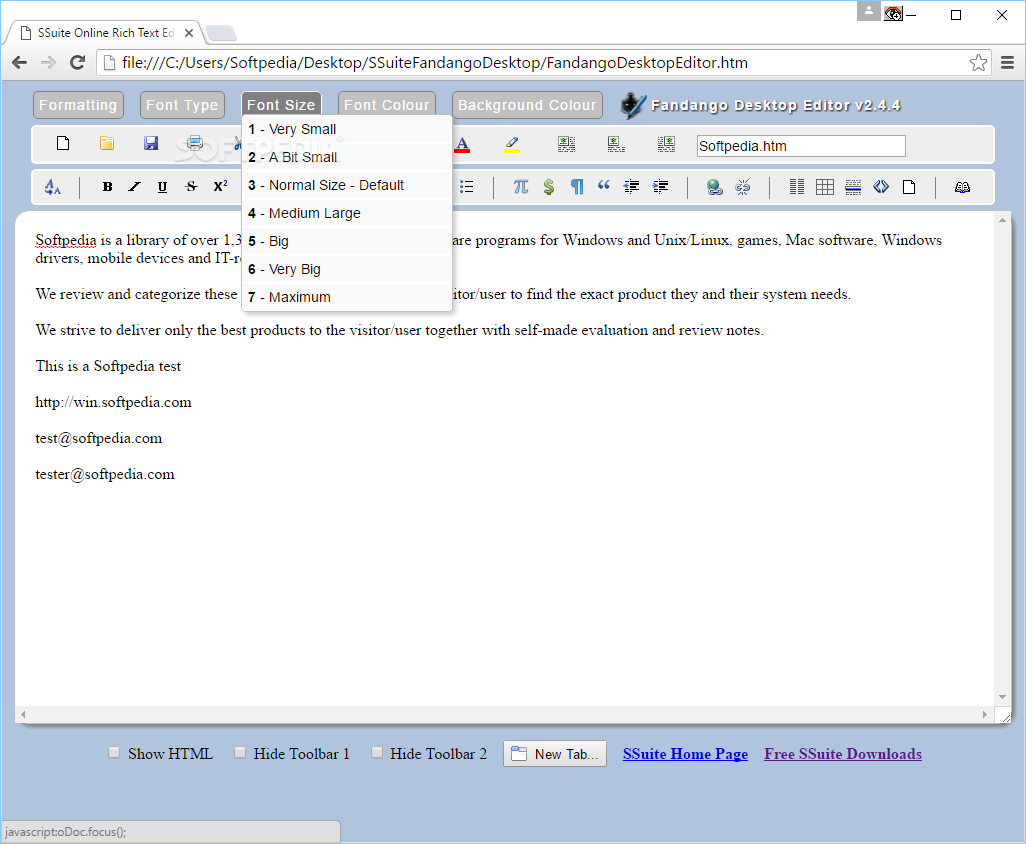Insert a block quote
The height and width of the screenshot is (844, 1026).
click(603, 186)
